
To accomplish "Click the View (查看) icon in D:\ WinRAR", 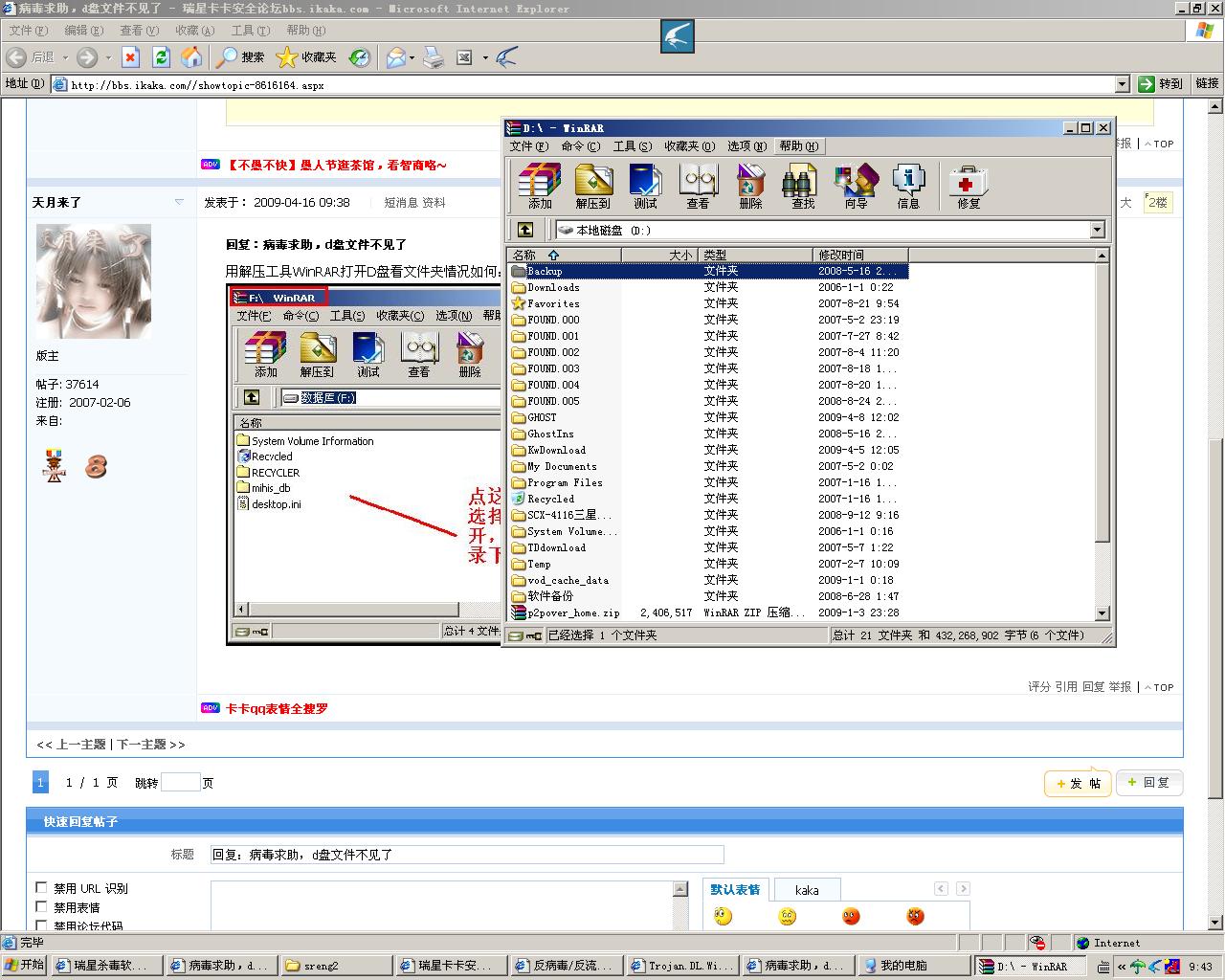I will [698, 186].
